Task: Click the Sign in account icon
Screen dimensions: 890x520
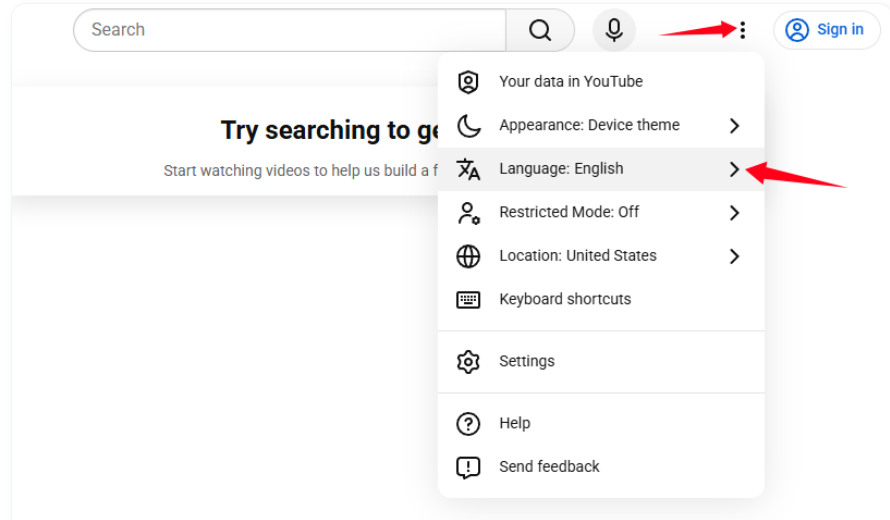Action: tap(797, 30)
